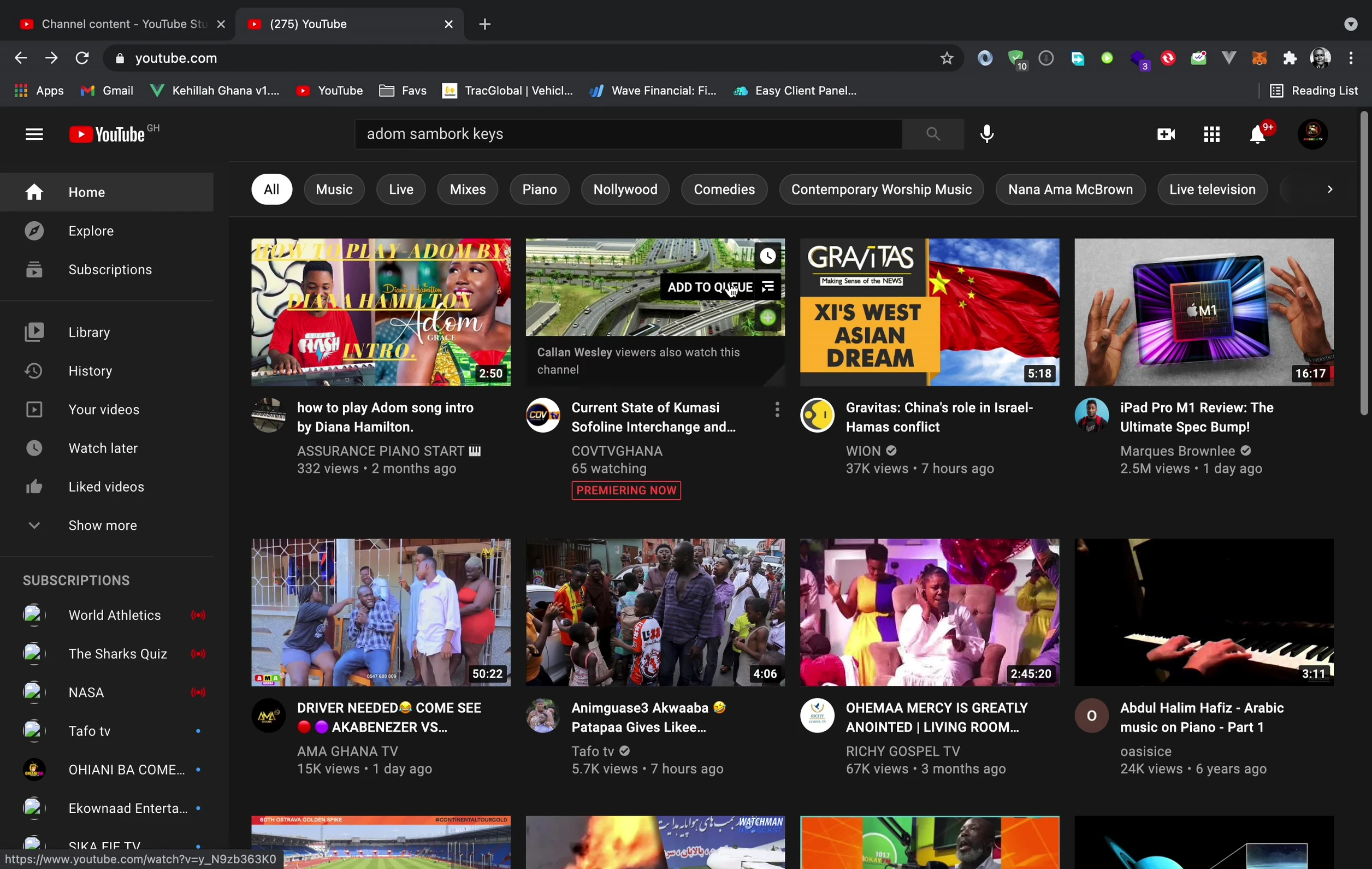Select the All filter chip

(x=272, y=189)
